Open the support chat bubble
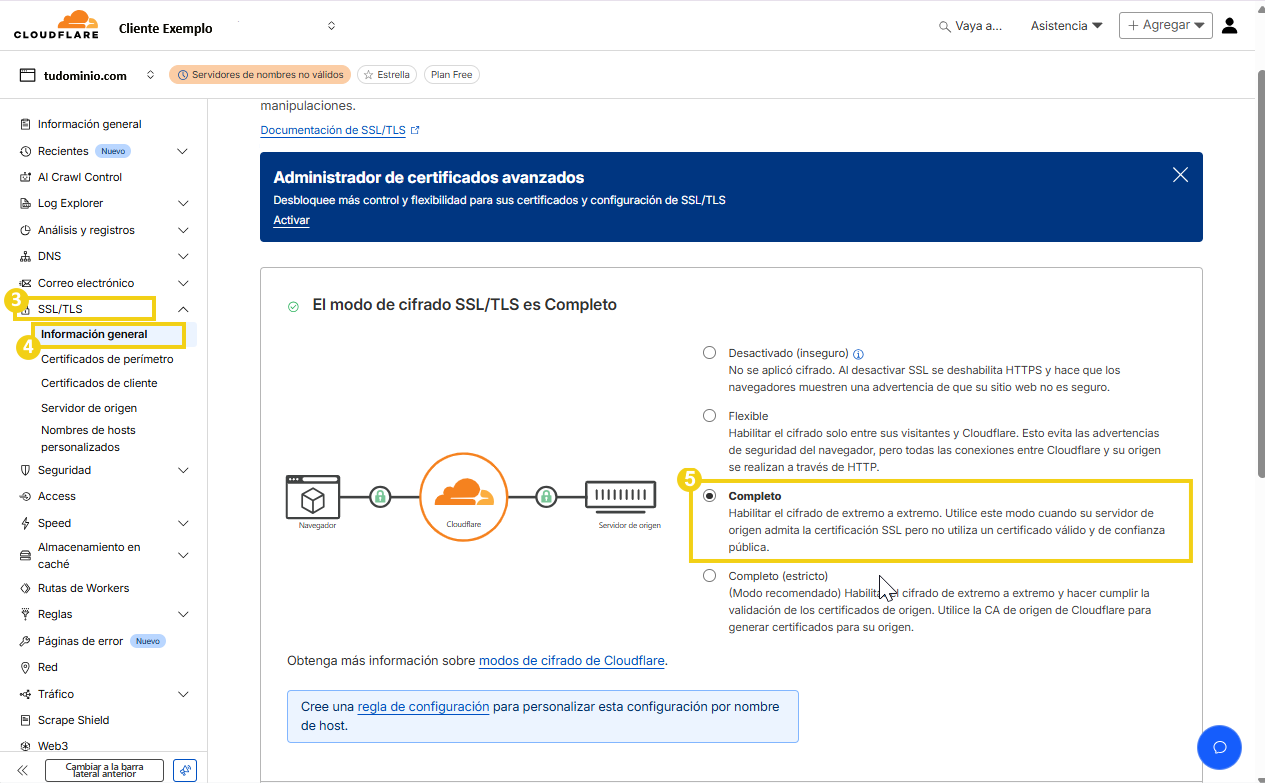The height and width of the screenshot is (783, 1265). (x=1218, y=746)
